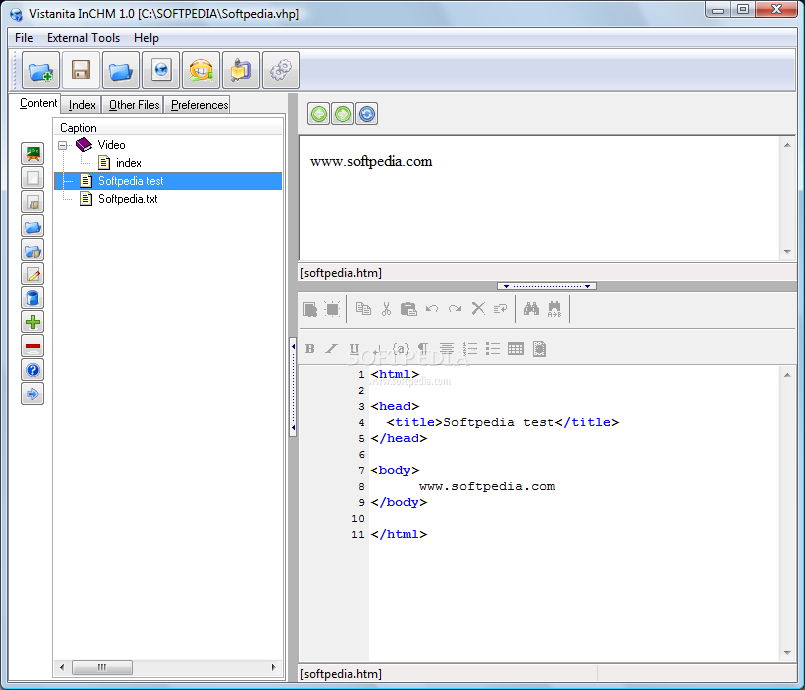Click the floppy disk save icon
Screen dimensions: 805x690
click(x=81, y=70)
